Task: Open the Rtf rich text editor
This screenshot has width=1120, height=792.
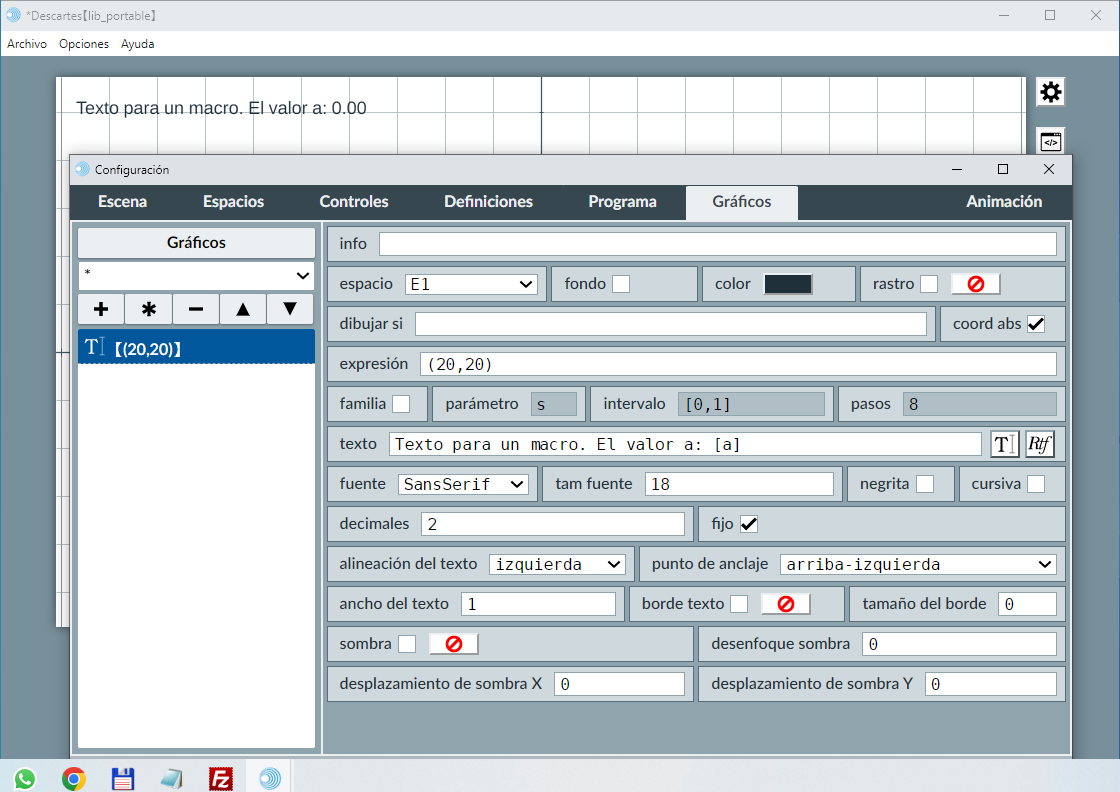Action: 1040,444
